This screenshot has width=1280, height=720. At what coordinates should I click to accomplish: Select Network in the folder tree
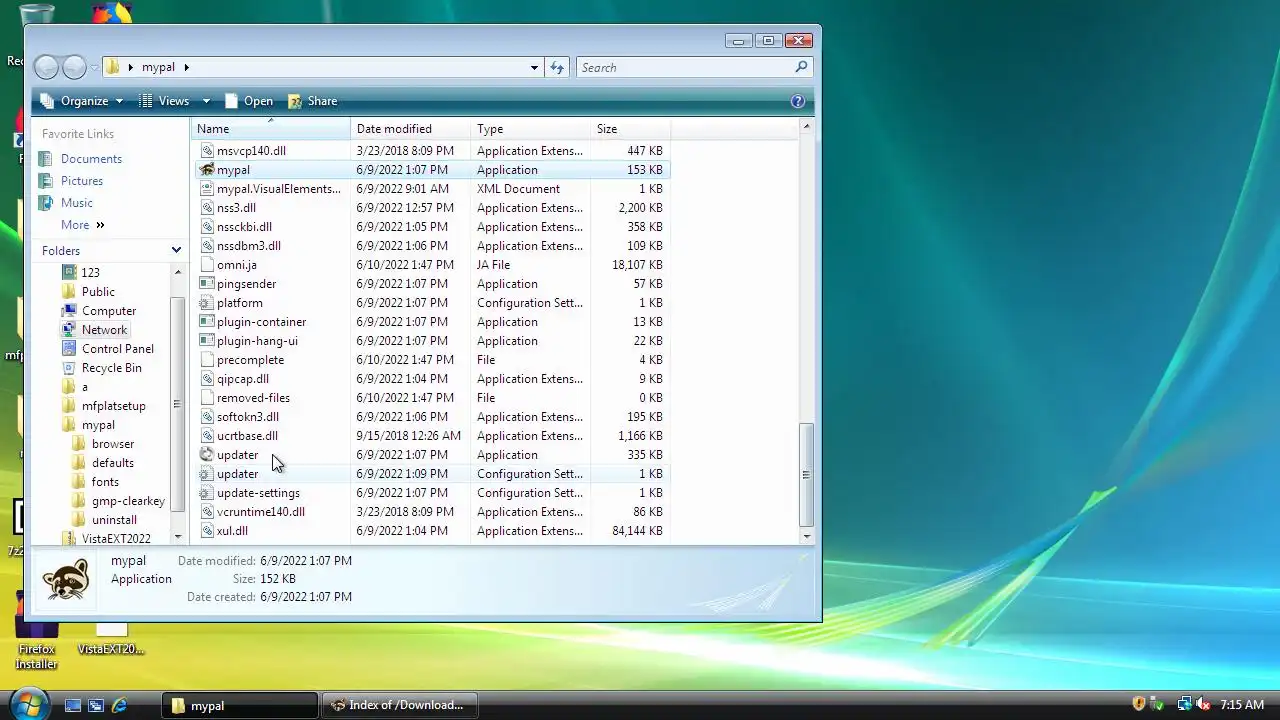click(104, 330)
